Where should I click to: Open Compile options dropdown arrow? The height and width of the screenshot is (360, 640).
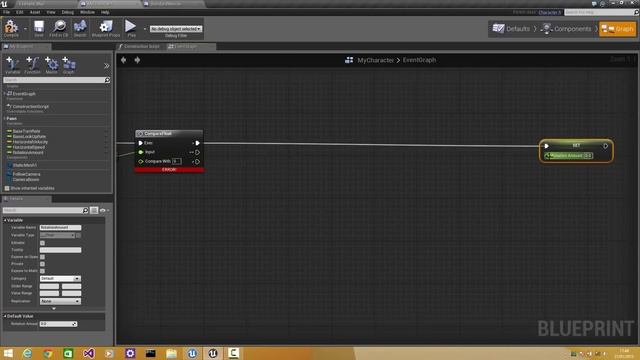click(x=25, y=29)
